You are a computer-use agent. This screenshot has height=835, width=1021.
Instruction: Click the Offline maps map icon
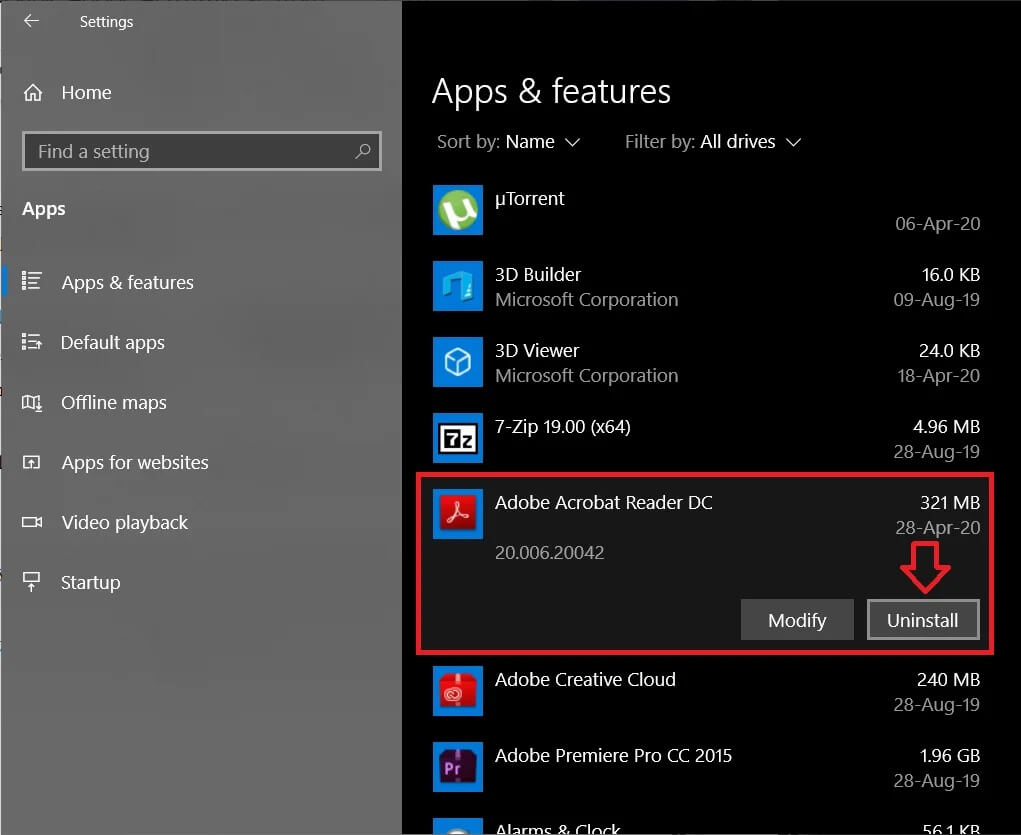point(31,402)
